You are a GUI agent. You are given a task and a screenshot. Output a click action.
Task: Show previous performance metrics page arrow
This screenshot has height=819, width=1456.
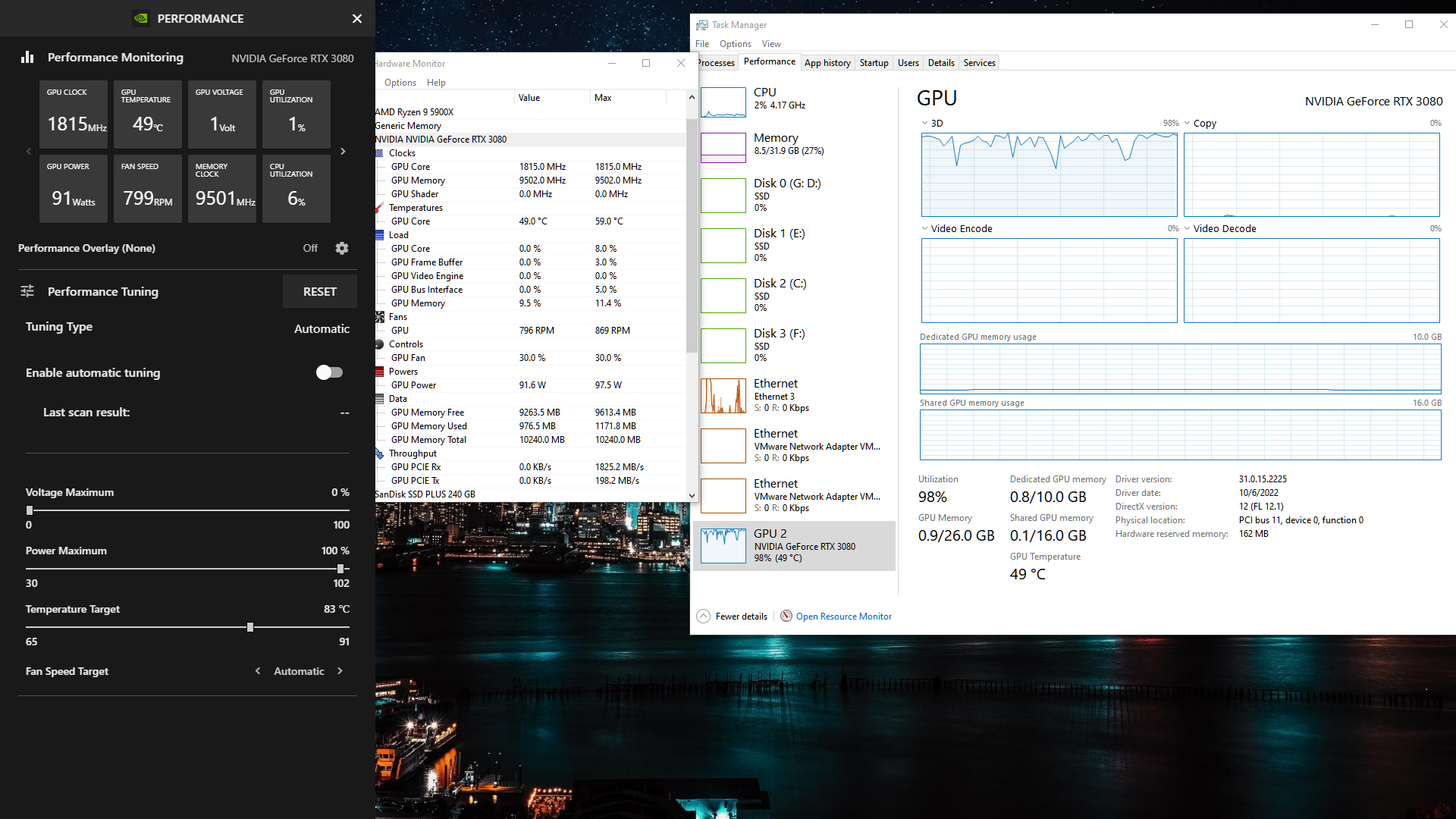coord(29,151)
